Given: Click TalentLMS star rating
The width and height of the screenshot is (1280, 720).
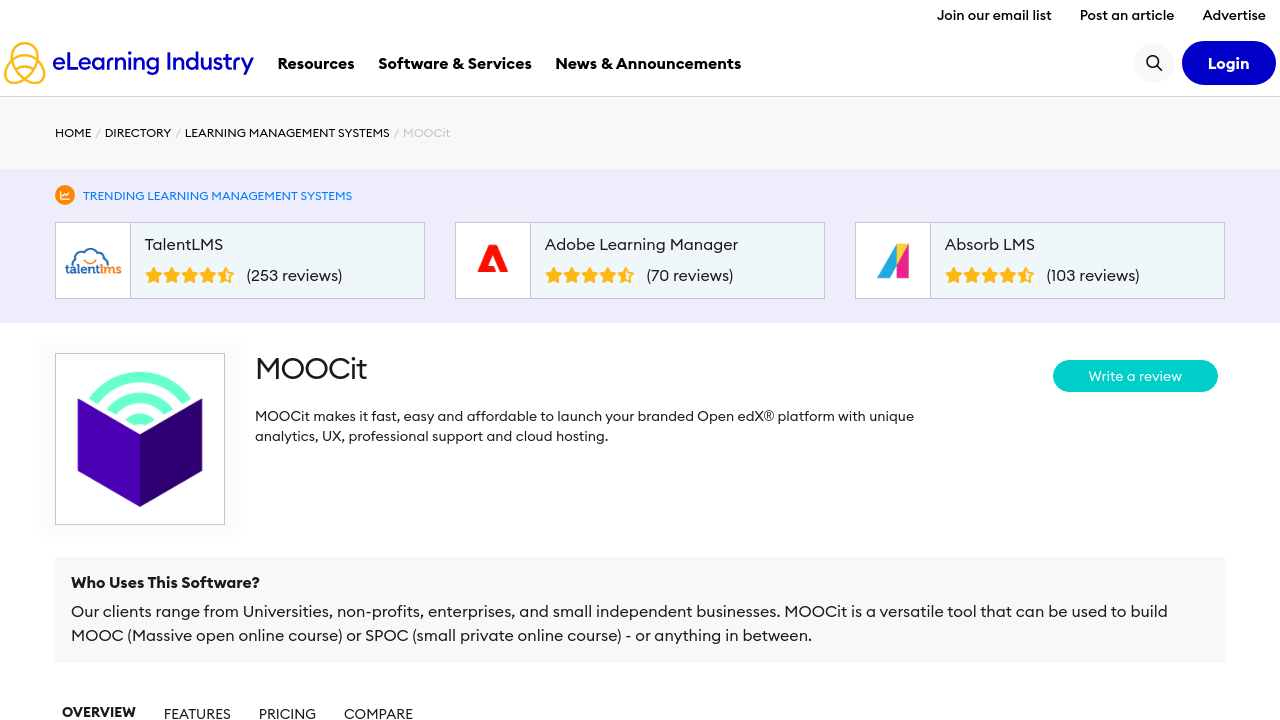Looking at the screenshot, I should point(190,276).
